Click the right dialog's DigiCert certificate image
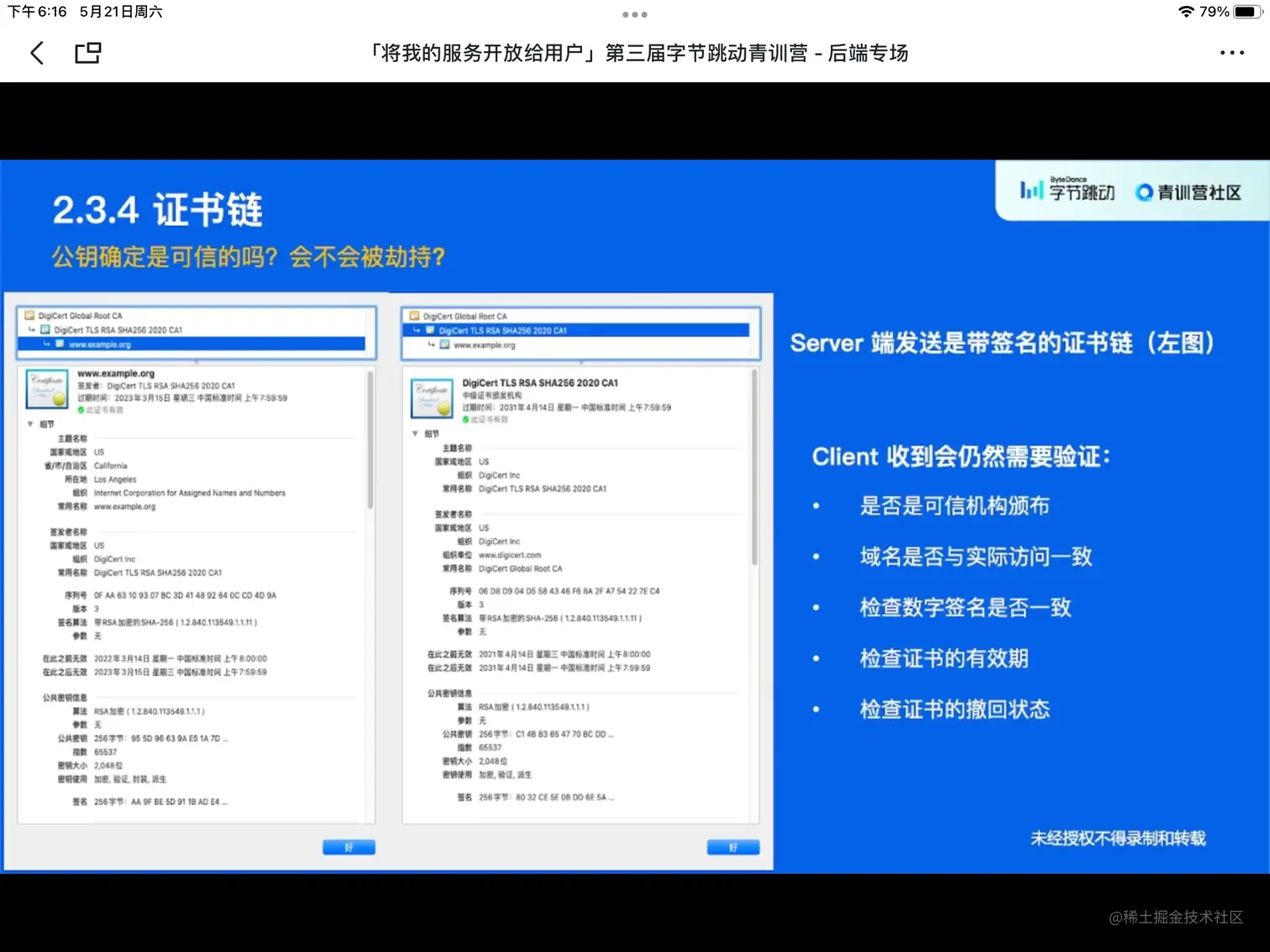Image resolution: width=1270 pixels, height=952 pixels. 432,399
